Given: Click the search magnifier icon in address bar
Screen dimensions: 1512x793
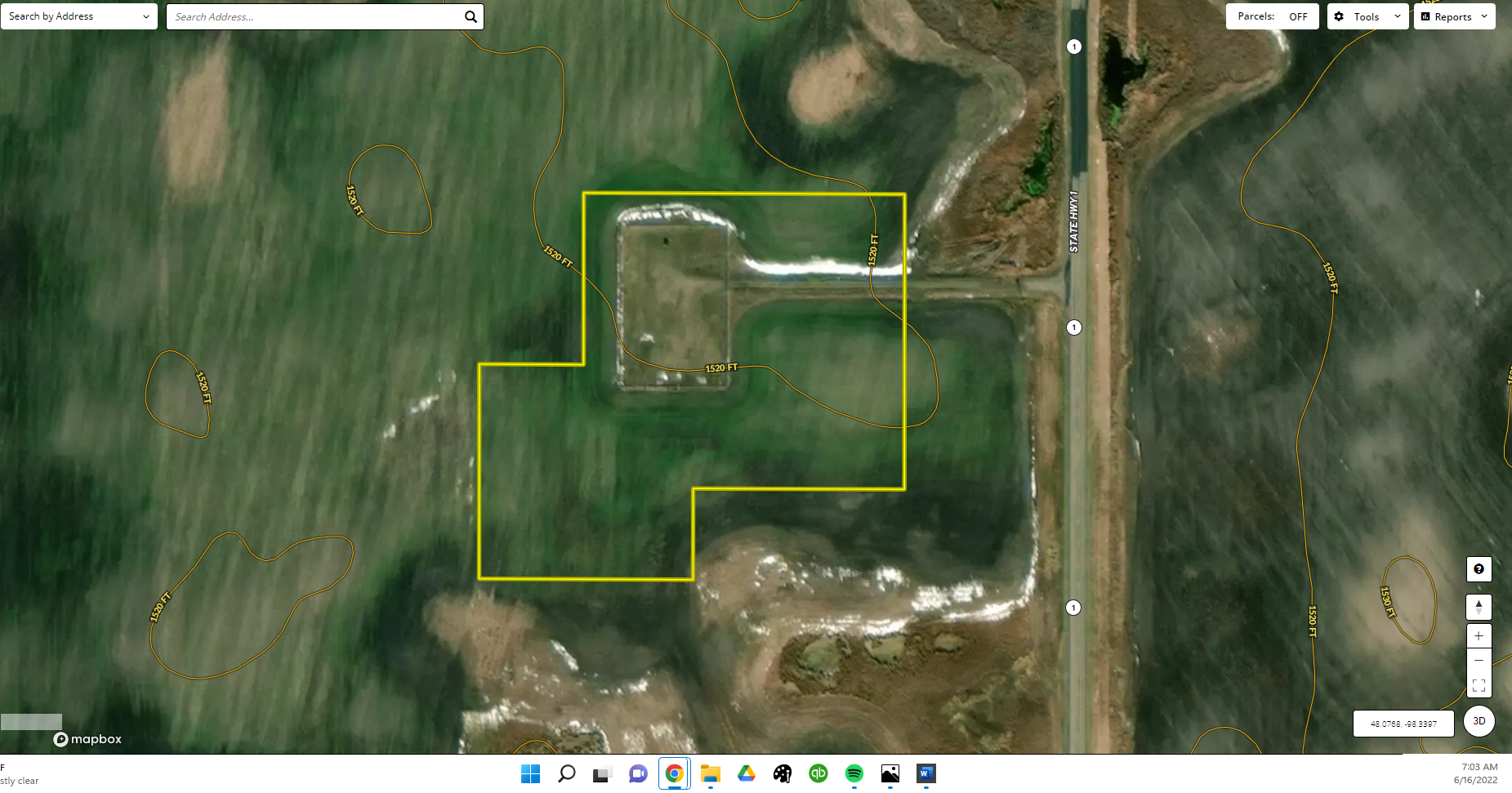Looking at the screenshot, I should pyautogui.click(x=471, y=16).
